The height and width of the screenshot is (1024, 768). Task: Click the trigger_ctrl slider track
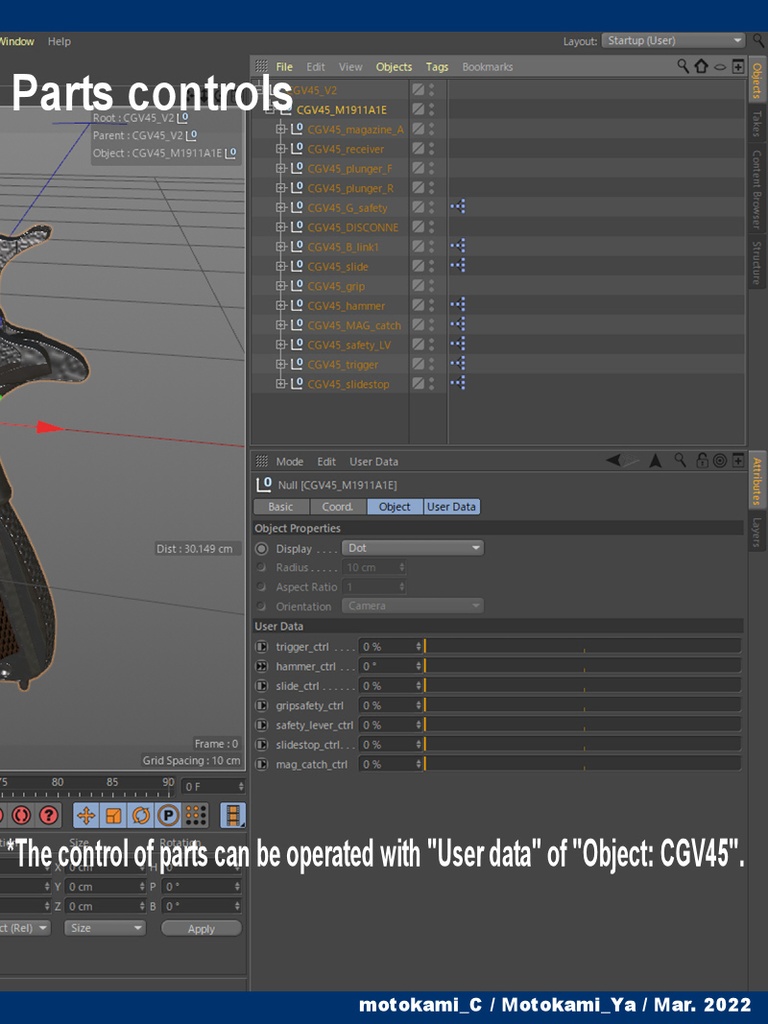point(583,647)
